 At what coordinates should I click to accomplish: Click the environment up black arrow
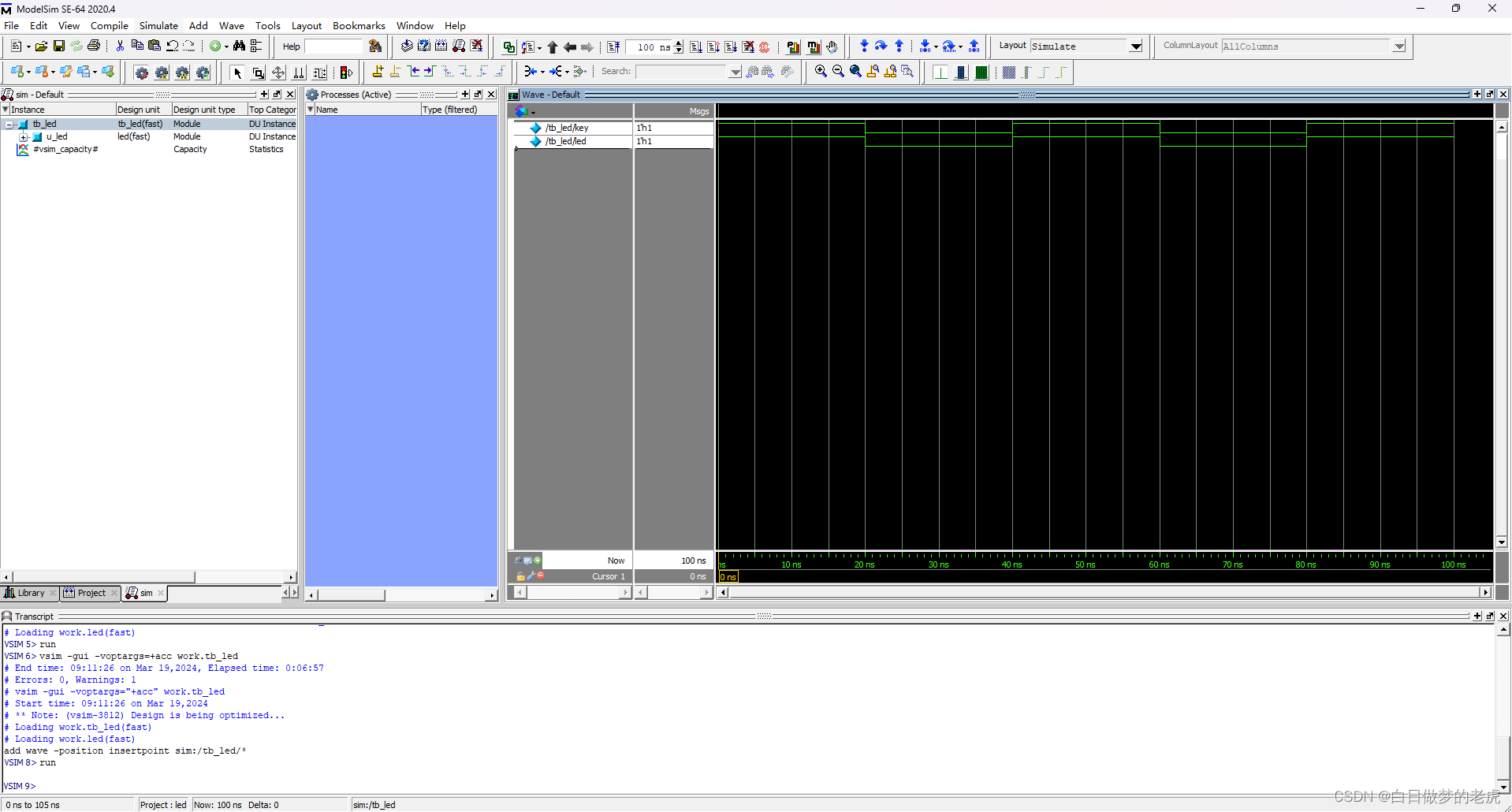(x=553, y=47)
